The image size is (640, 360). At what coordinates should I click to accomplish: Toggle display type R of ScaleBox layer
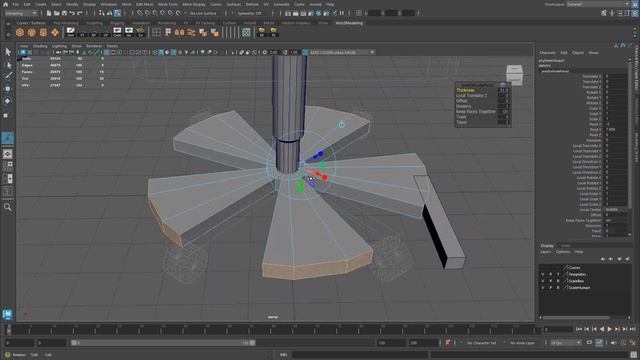point(558,281)
